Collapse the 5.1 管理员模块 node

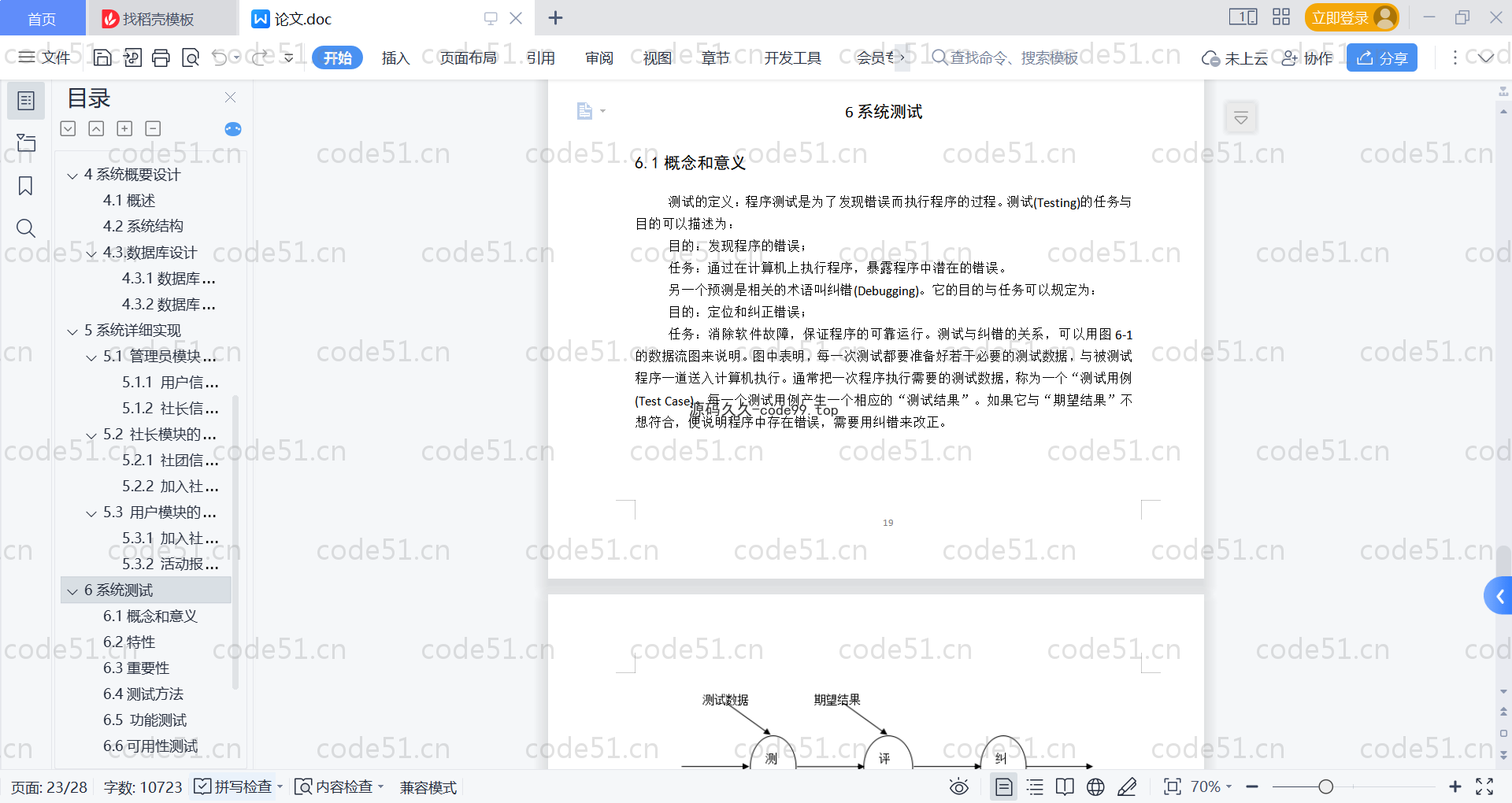91,357
